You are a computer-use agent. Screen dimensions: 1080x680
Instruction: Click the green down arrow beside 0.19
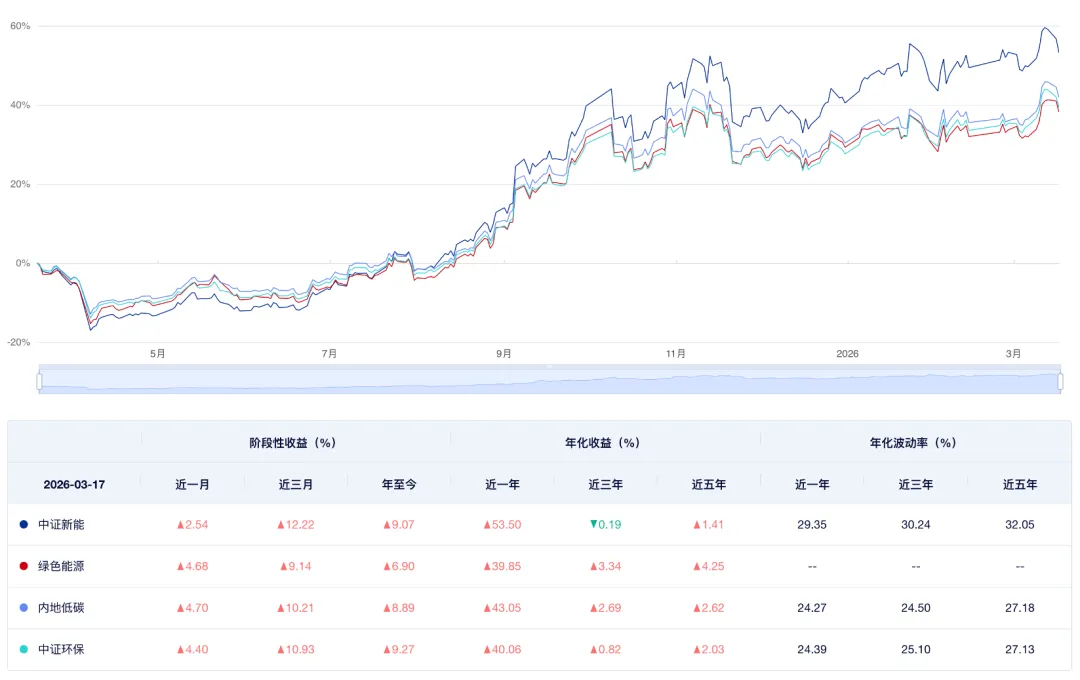[x=593, y=524]
